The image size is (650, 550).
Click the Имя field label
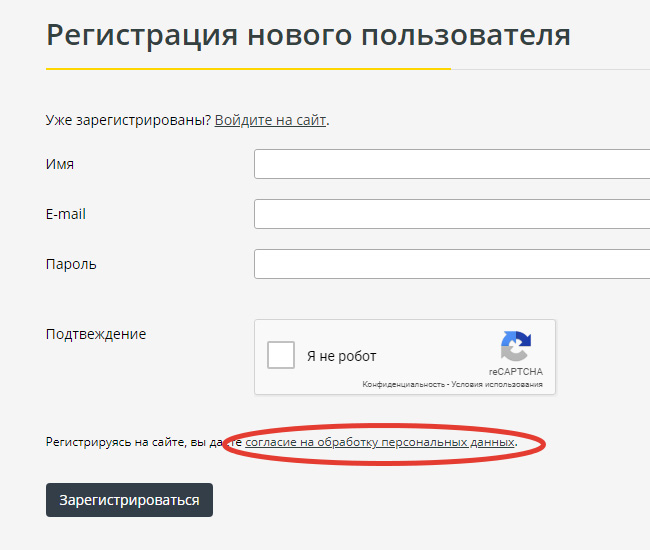point(60,164)
